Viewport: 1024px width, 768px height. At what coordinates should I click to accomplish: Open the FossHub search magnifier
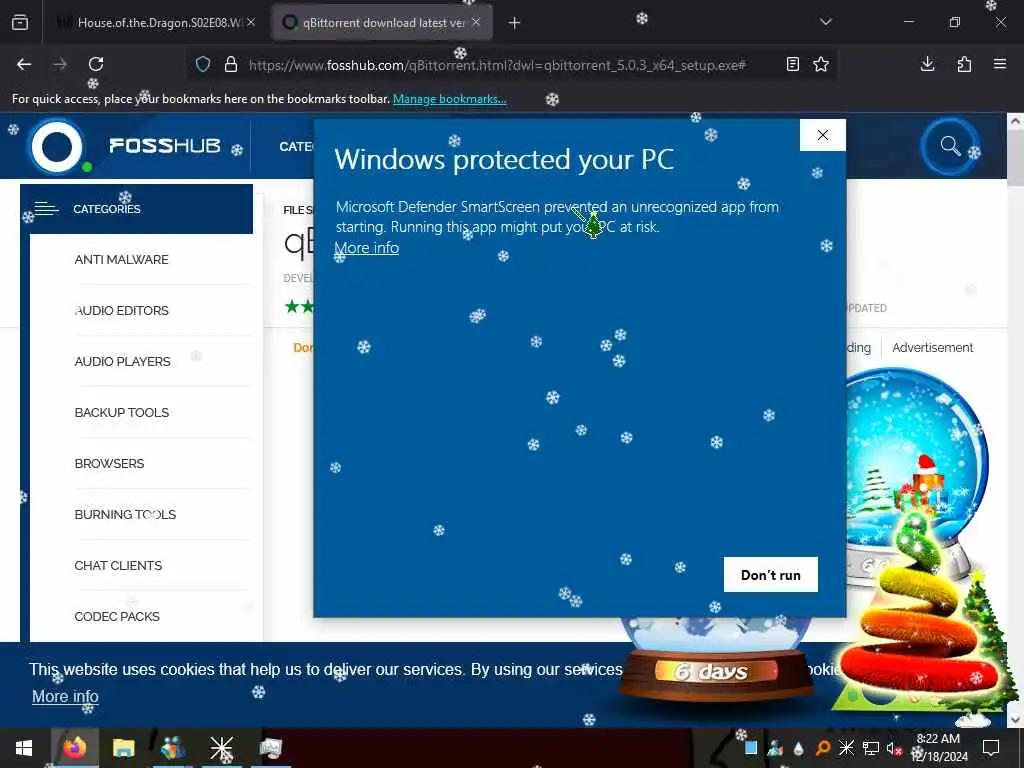click(x=950, y=146)
